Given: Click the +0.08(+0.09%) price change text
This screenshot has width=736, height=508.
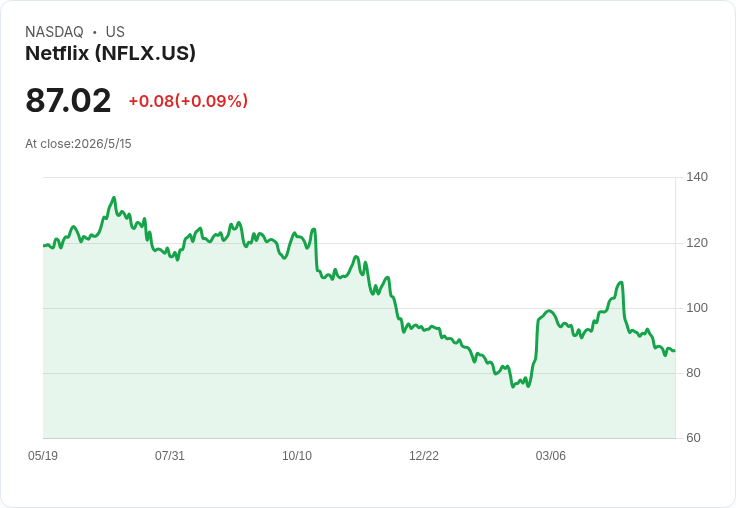Looking at the screenshot, I should pyautogui.click(x=188, y=101).
